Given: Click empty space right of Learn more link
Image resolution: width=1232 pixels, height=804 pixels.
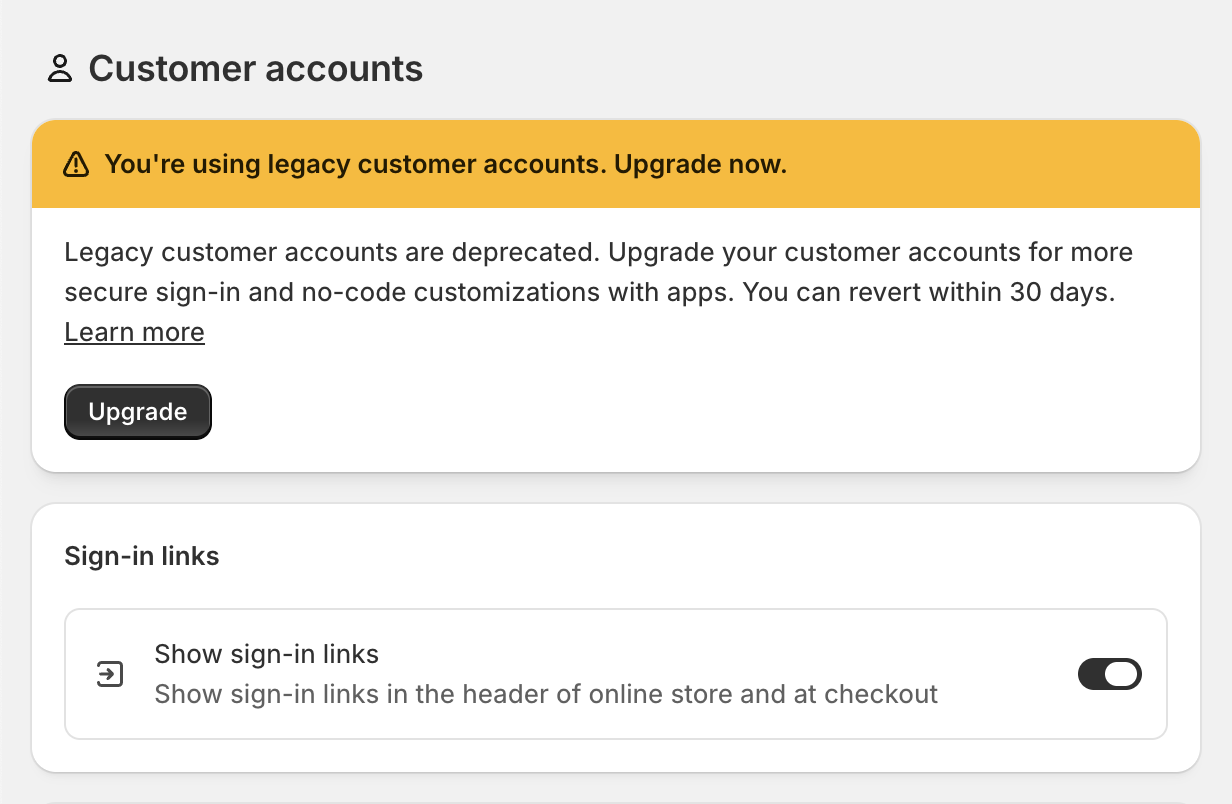Looking at the screenshot, I should [x=600, y=332].
